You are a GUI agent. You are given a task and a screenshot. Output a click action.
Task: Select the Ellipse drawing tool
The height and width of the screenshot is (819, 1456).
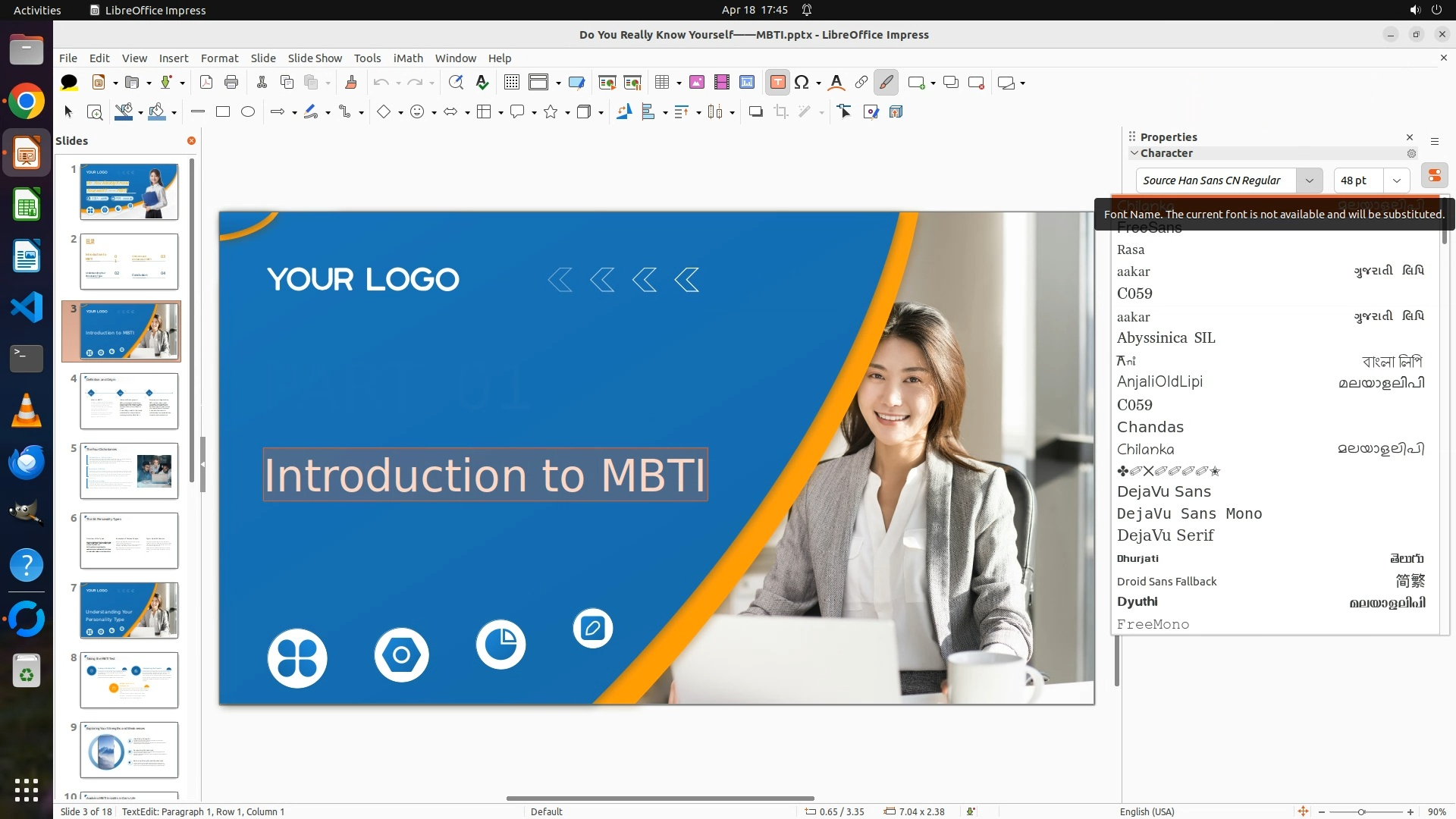[247, 112]
